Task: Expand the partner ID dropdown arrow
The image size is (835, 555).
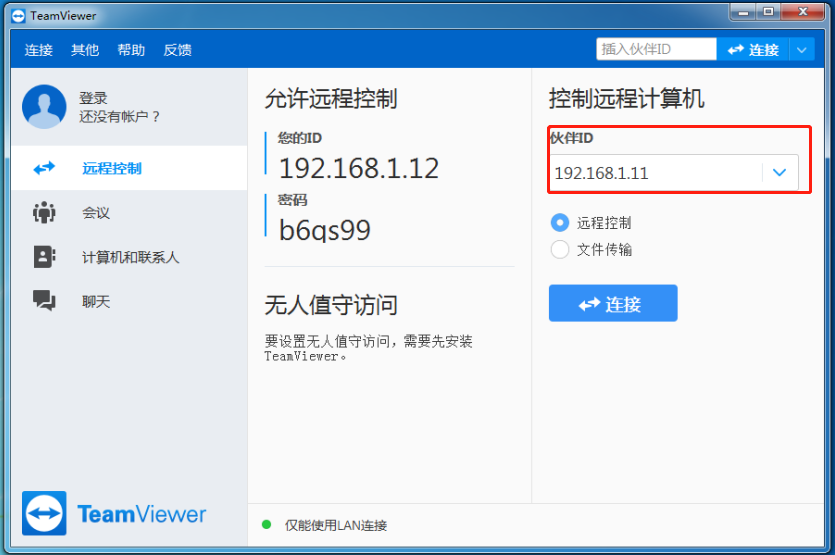Action: 780,173
